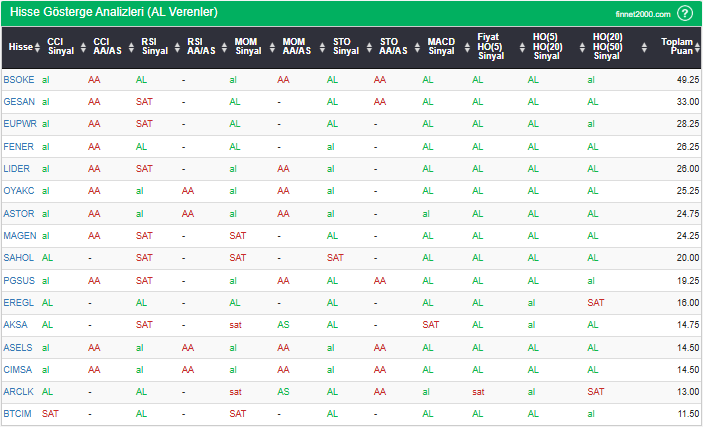
Task: Sort by Fiyat HO(5) Sinyal header
Action: tap(490, 46)
